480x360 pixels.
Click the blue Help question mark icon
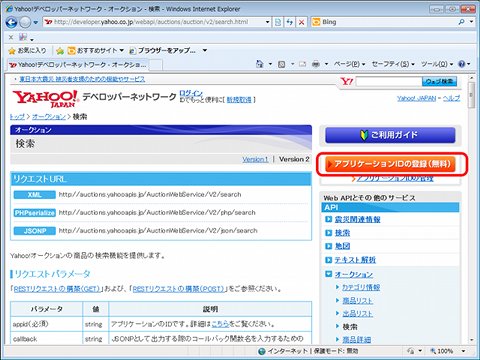[x=462, y=64]
